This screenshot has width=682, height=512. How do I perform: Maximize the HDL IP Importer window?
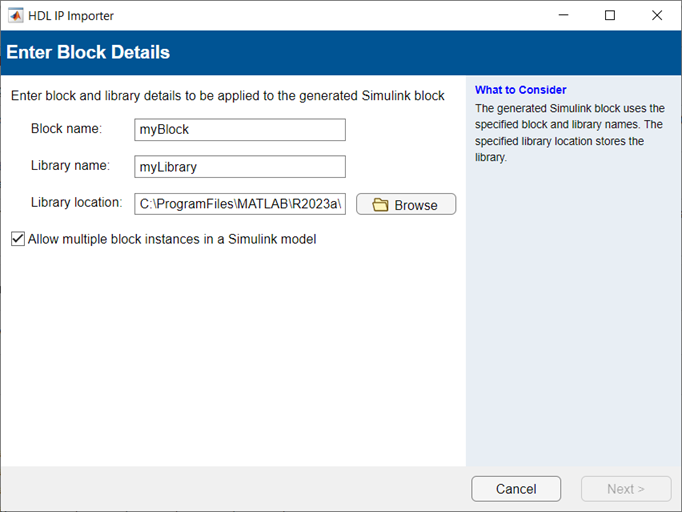tap(610, 15)
